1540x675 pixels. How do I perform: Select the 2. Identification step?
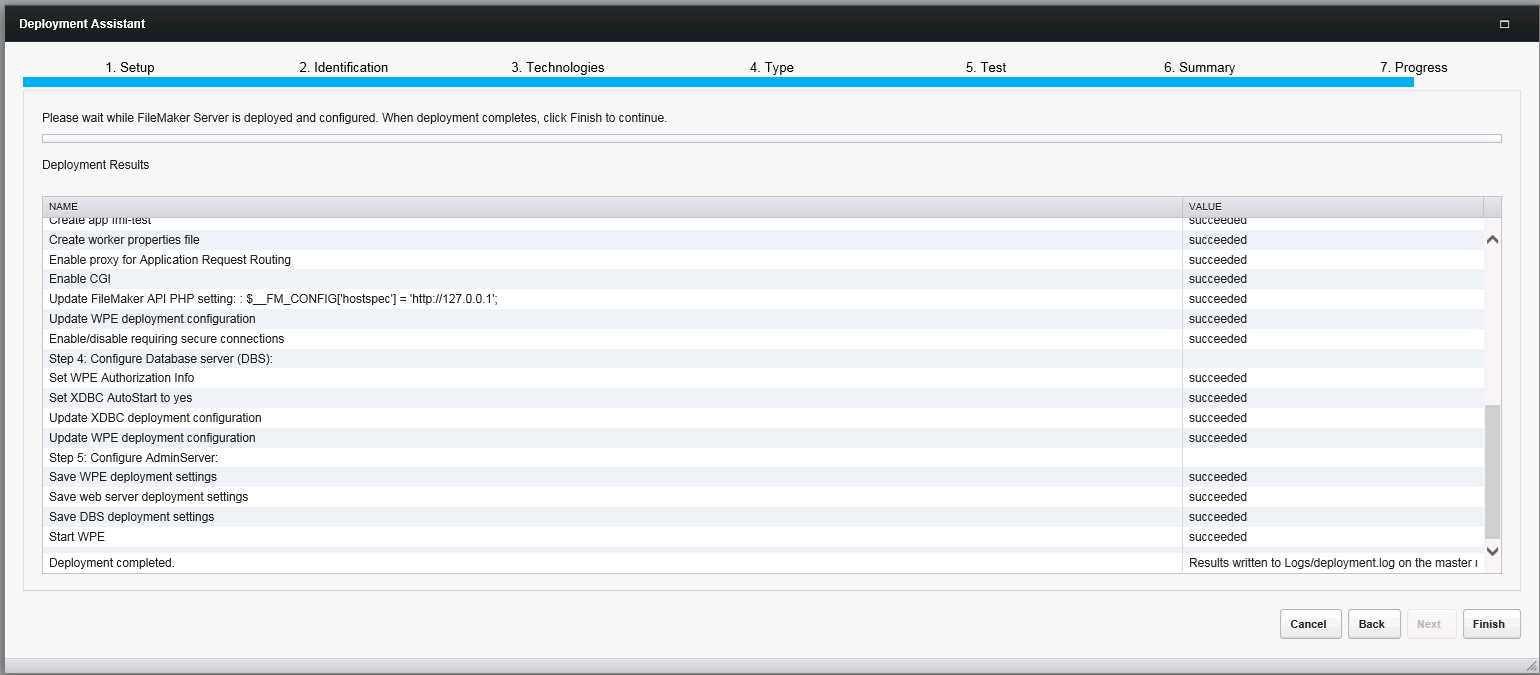click(343, 68)
